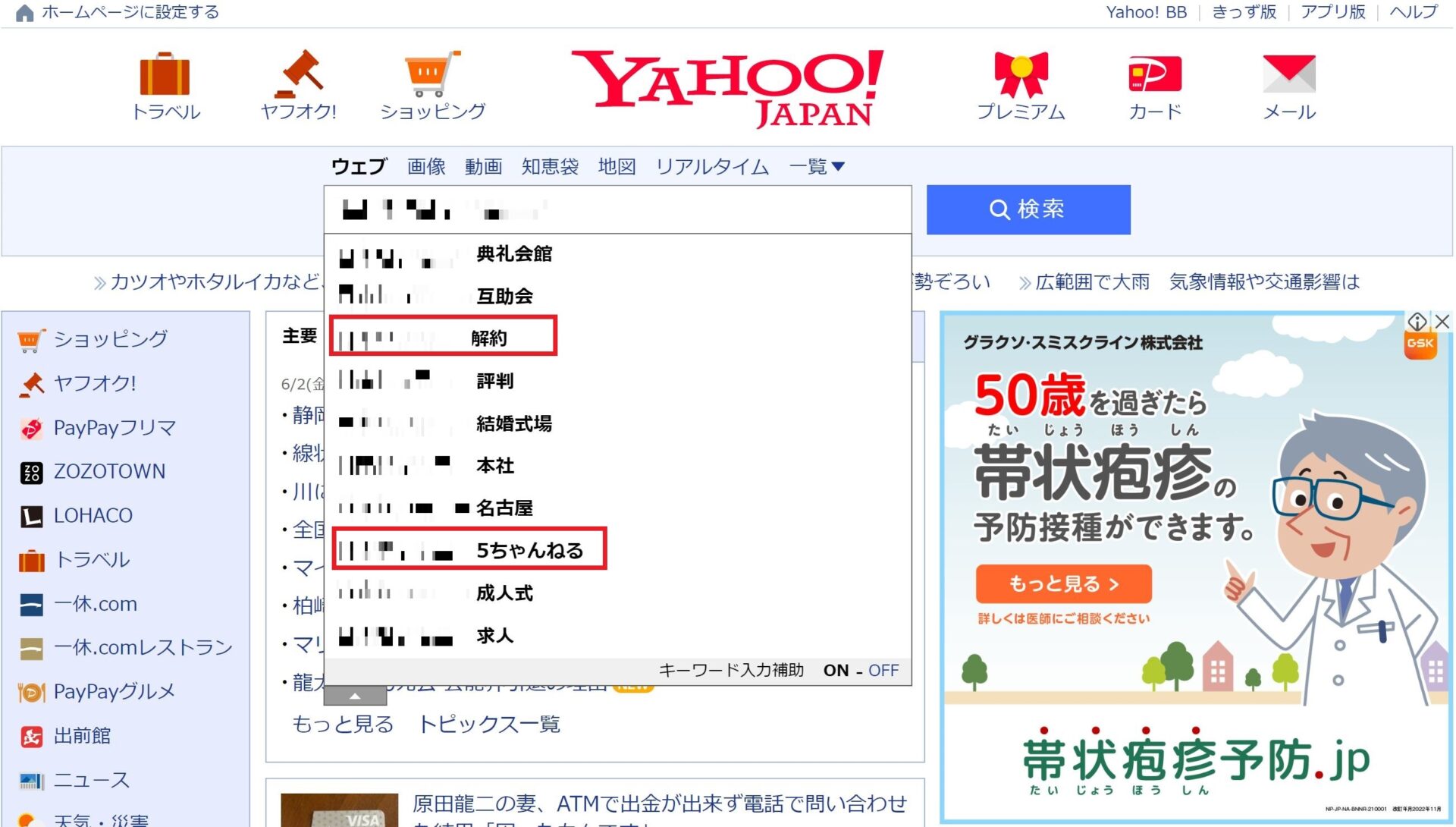Open the Shopping cart icon in header
Viewport: 1456px width, 827px height.
click(x=432, y=74)
